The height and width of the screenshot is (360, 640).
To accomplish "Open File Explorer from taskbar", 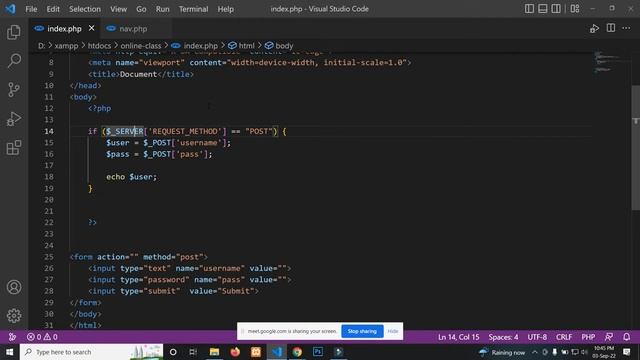I will pyautogui.click(x=214, y=352).
